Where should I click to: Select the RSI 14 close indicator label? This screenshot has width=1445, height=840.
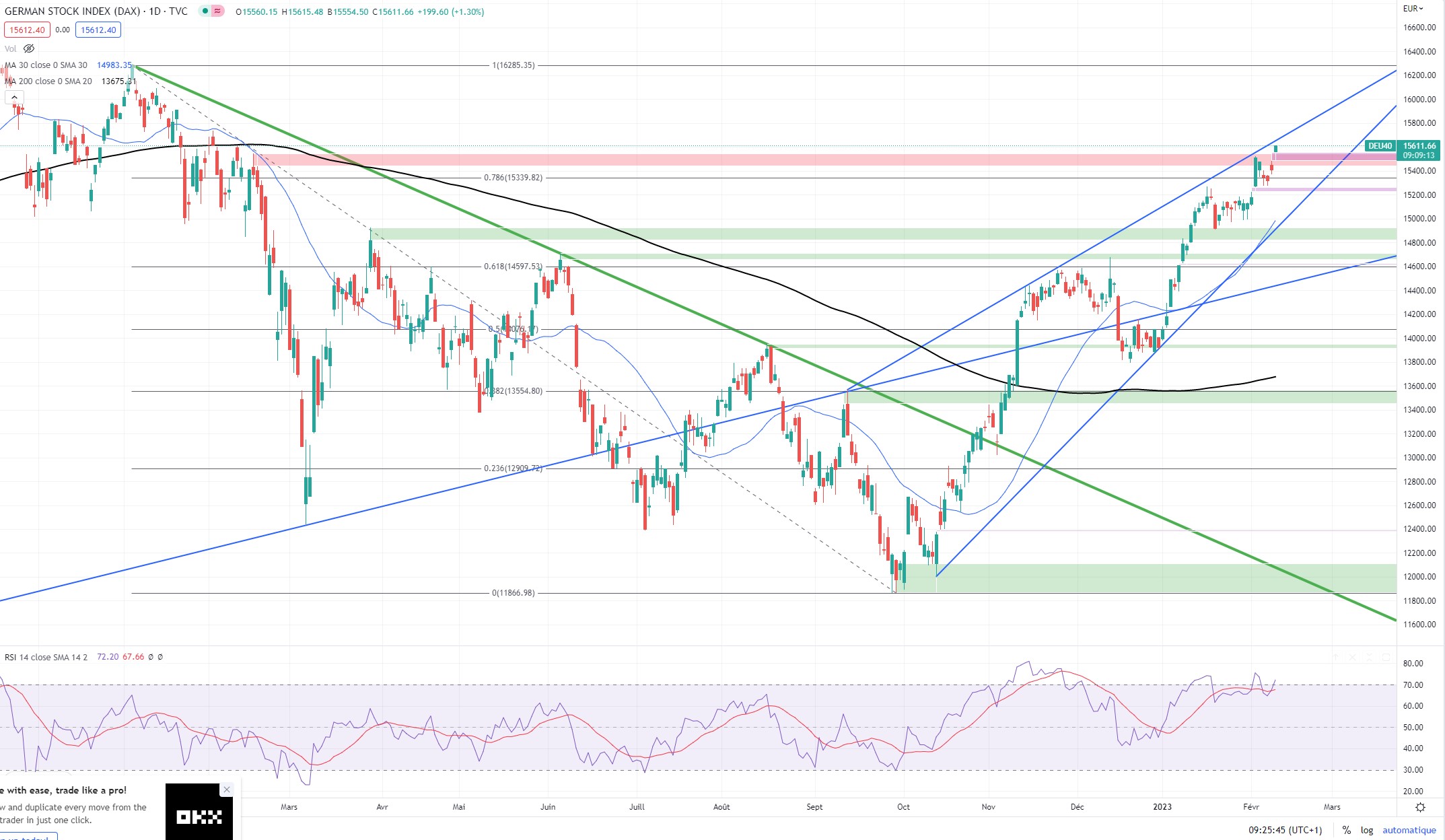pyautogui.click(x=46, y=657)
